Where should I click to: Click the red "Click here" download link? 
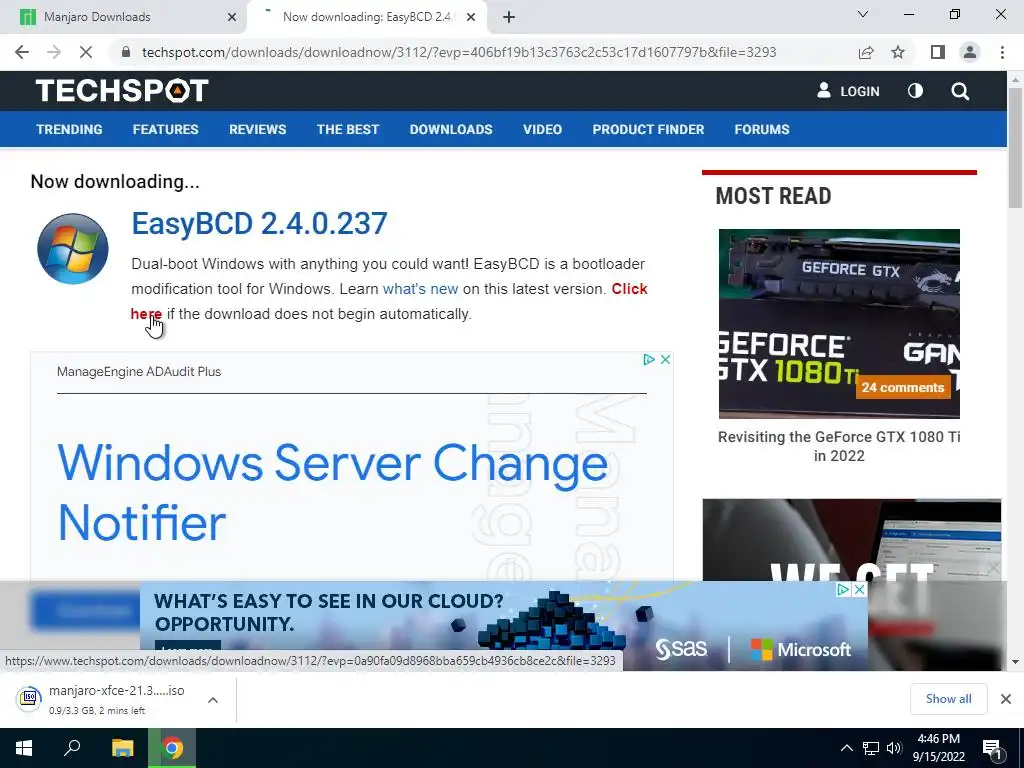click(629, 289)
